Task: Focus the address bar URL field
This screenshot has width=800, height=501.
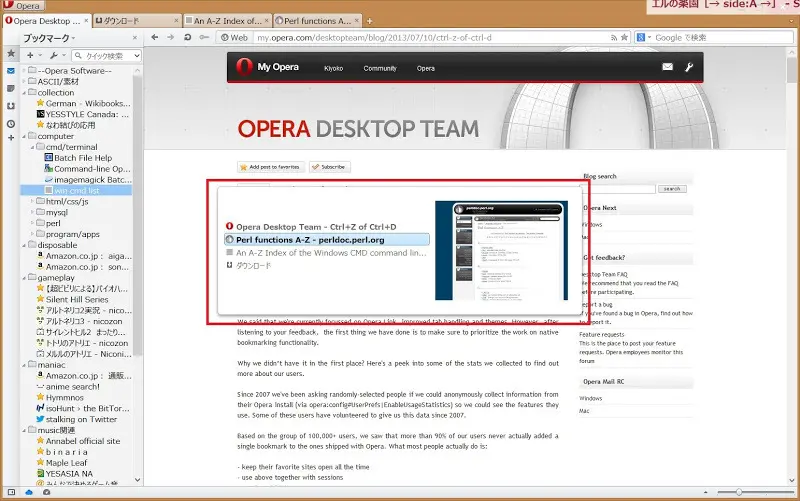Action: coord(431,37)
